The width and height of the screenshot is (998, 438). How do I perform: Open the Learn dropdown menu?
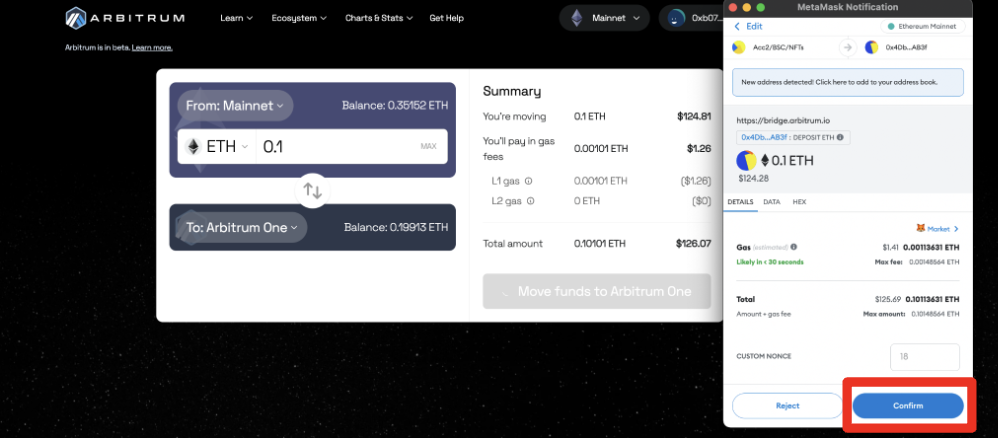coord(236,18)
